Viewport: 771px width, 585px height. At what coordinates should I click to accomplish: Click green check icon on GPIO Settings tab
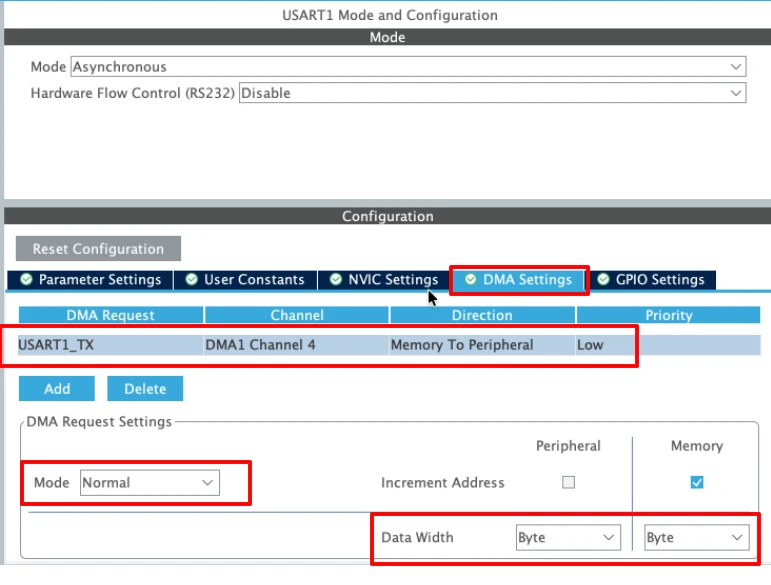click(603, 280)
